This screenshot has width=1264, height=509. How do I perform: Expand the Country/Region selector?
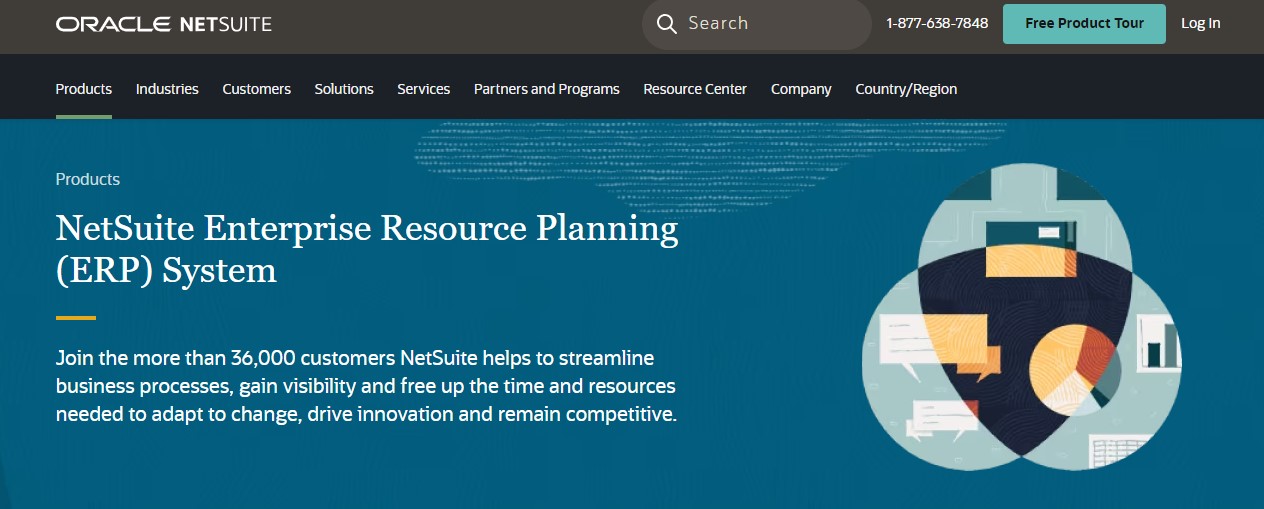tap(906, 89)
